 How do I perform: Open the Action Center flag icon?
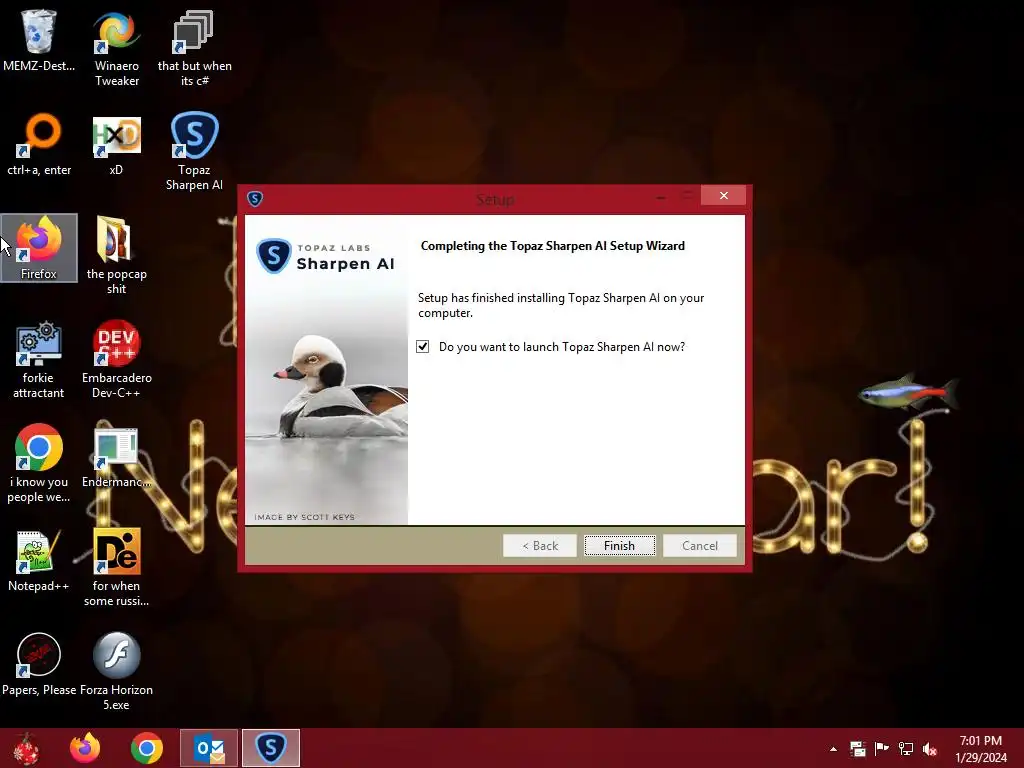point(882,749)
